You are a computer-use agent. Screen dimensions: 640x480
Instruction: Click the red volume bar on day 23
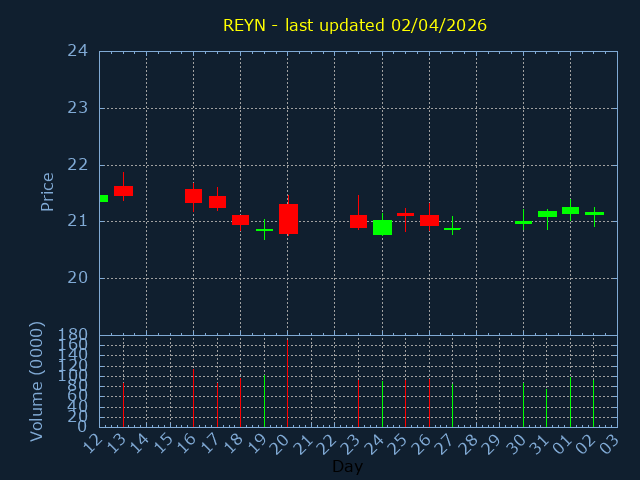[x=358, y=402]
